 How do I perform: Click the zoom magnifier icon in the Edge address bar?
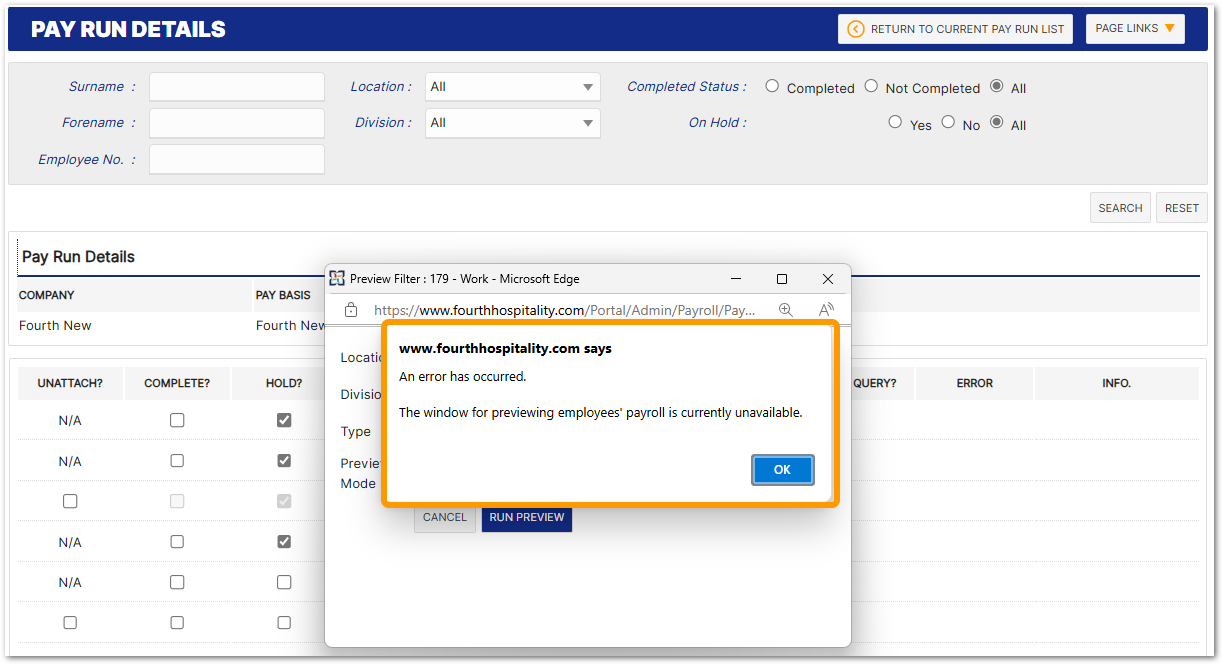[786, 310]
